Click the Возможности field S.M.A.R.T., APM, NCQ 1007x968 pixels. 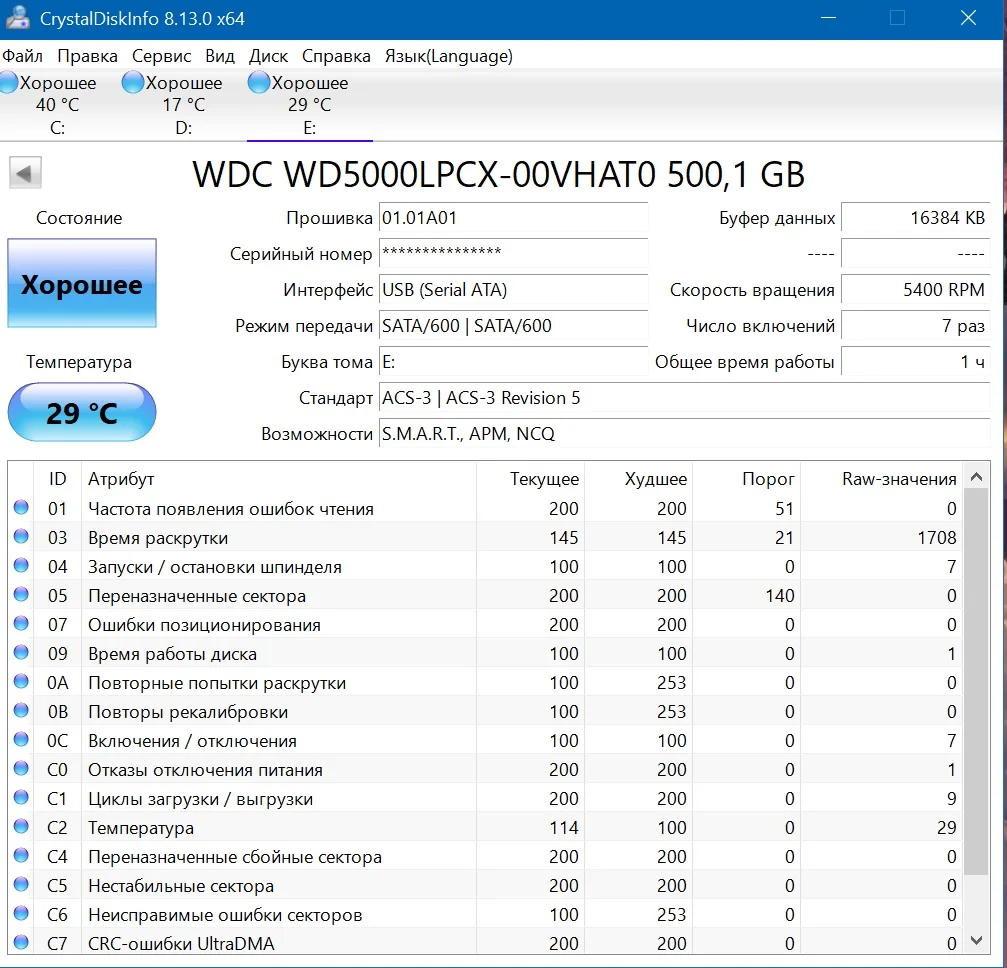pos(685,434)
